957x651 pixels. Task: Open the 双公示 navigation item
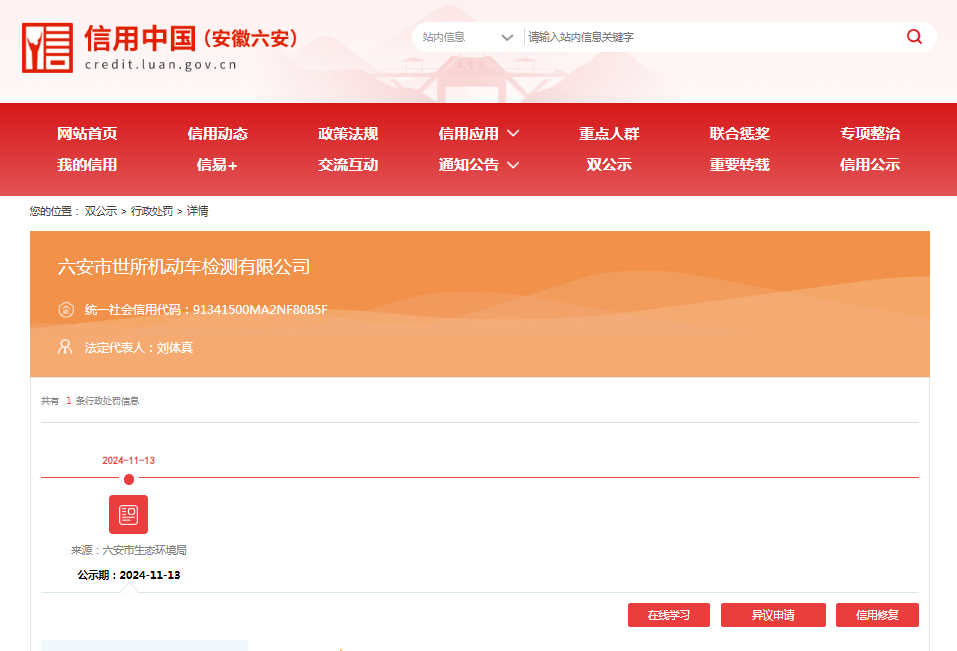click(x=609, y=165)
